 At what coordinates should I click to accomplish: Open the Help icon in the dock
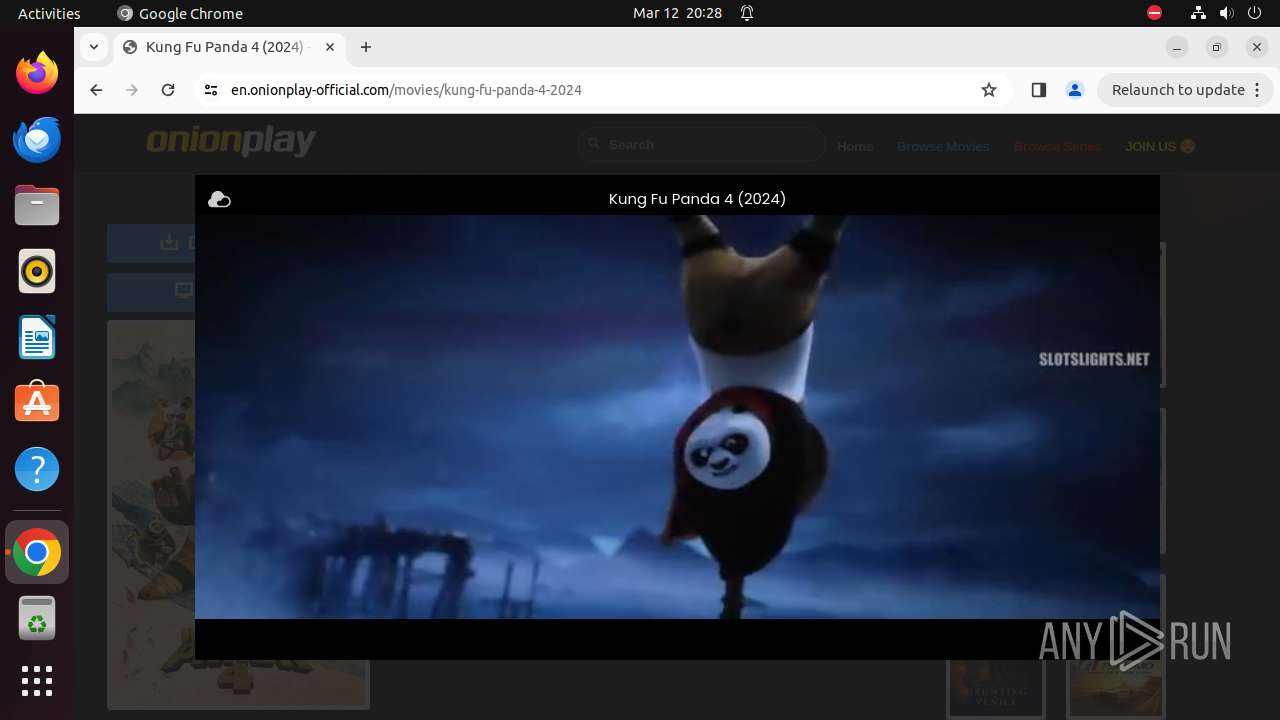pyautogui.click(x=37, y=469)
